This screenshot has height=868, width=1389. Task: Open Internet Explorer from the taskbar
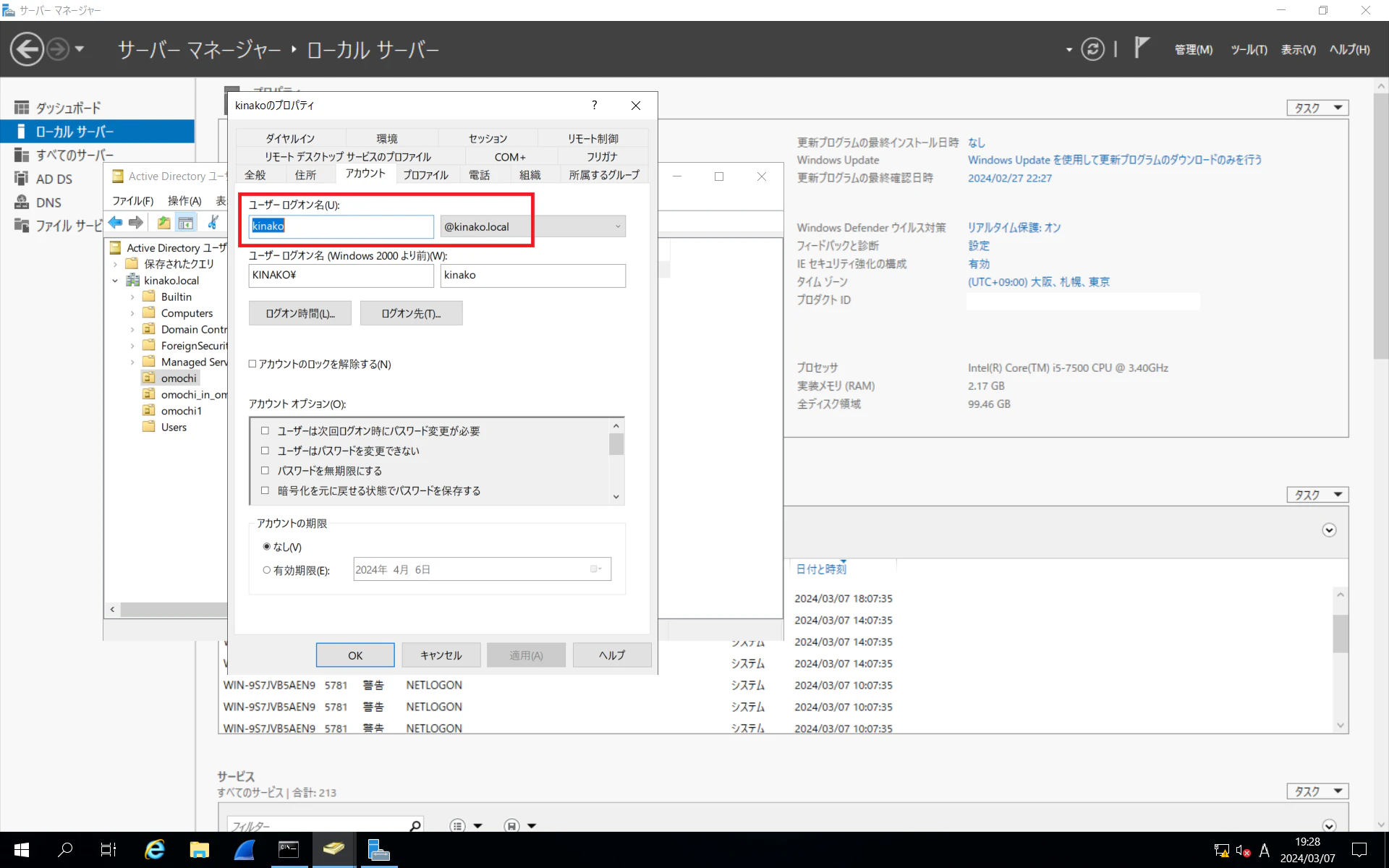tap(155, 849)
